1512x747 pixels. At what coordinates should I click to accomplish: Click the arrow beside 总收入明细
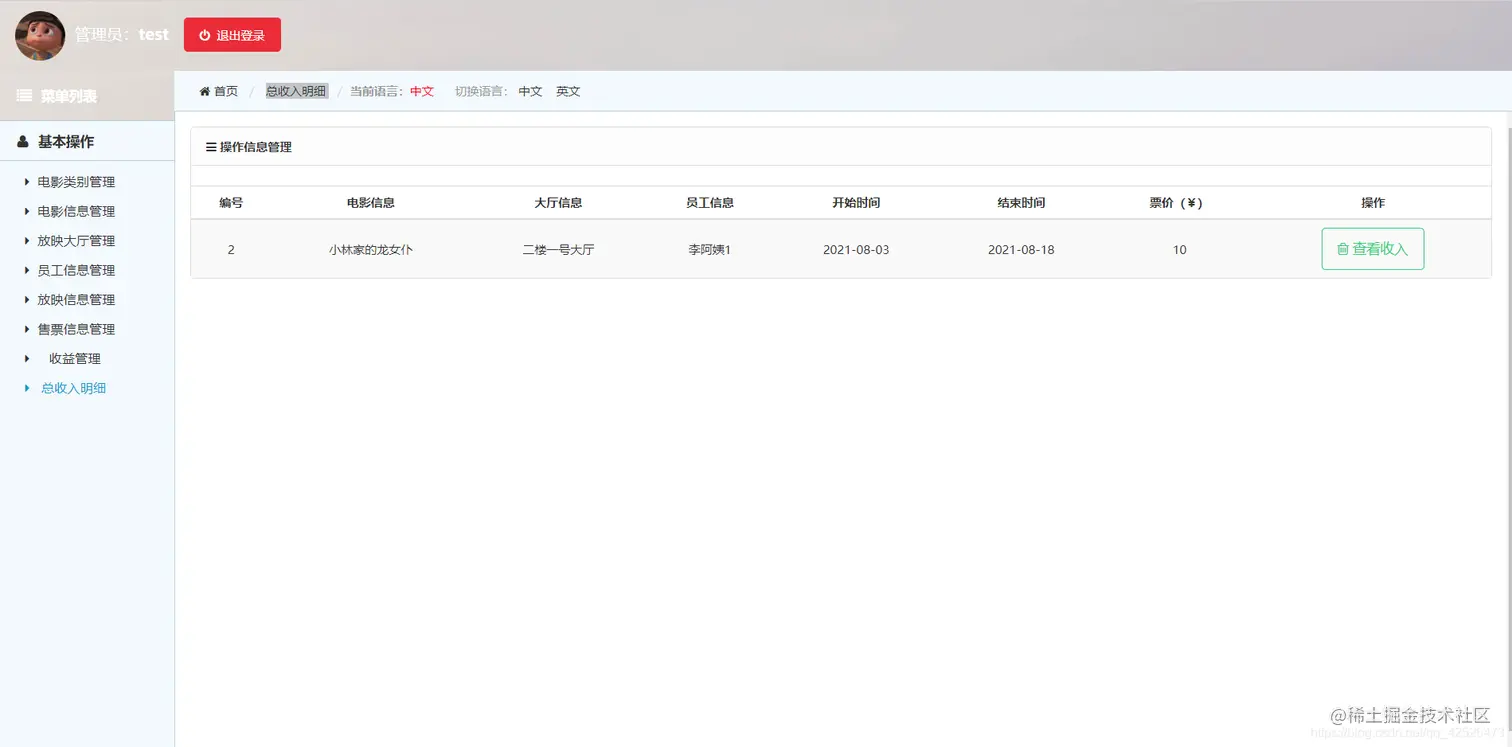27,388
